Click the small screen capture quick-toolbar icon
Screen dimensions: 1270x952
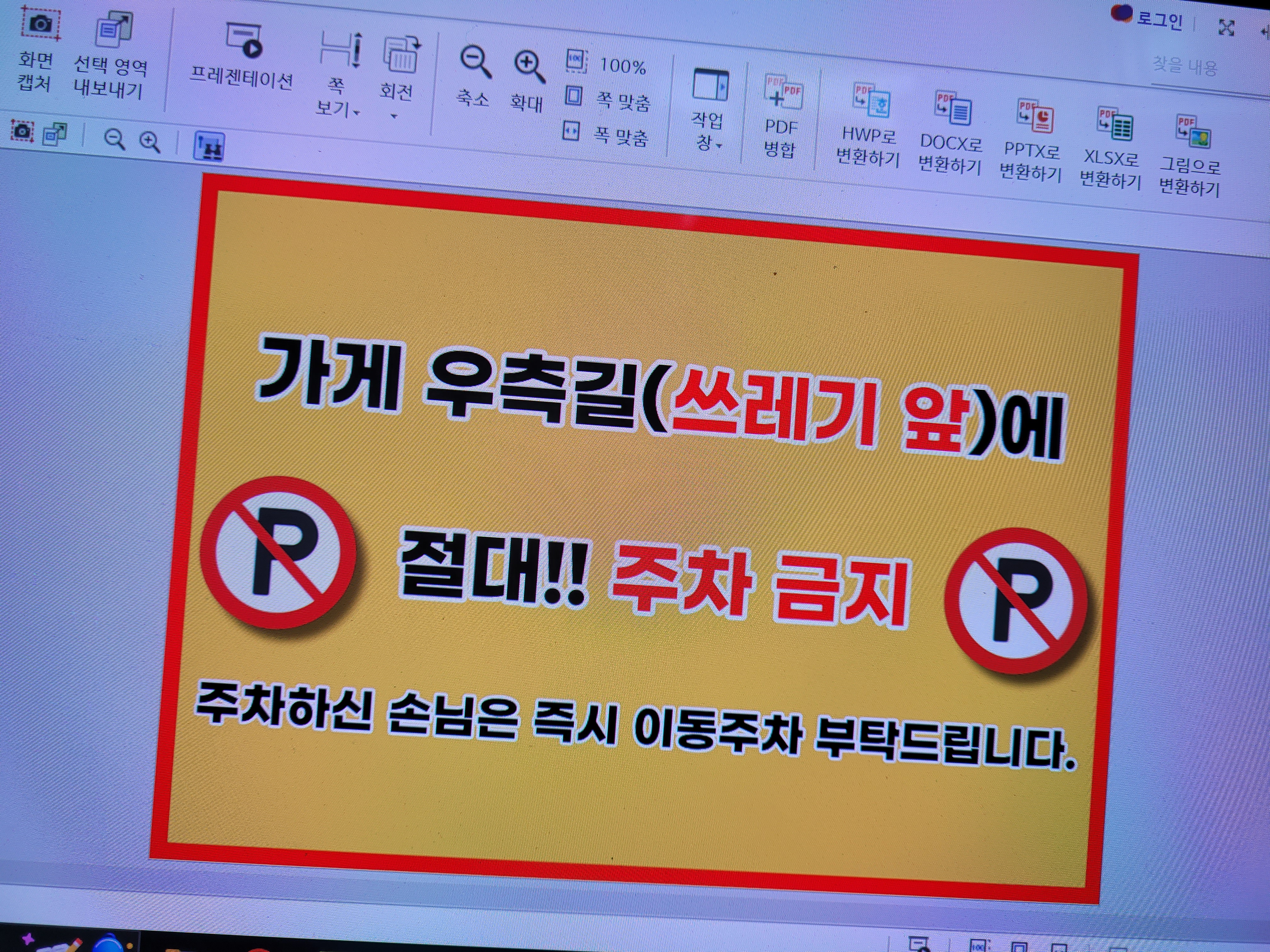(22, 131)
